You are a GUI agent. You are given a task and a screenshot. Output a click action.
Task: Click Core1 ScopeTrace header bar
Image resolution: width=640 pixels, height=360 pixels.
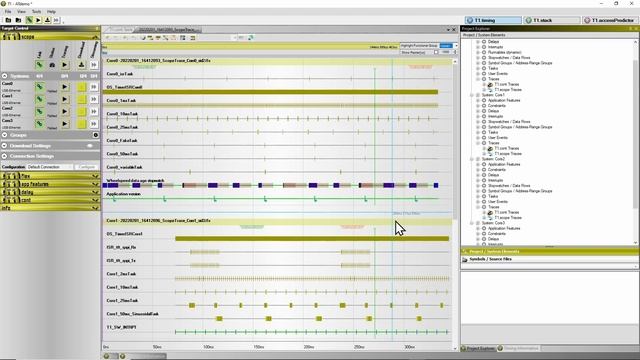point(277,220)
